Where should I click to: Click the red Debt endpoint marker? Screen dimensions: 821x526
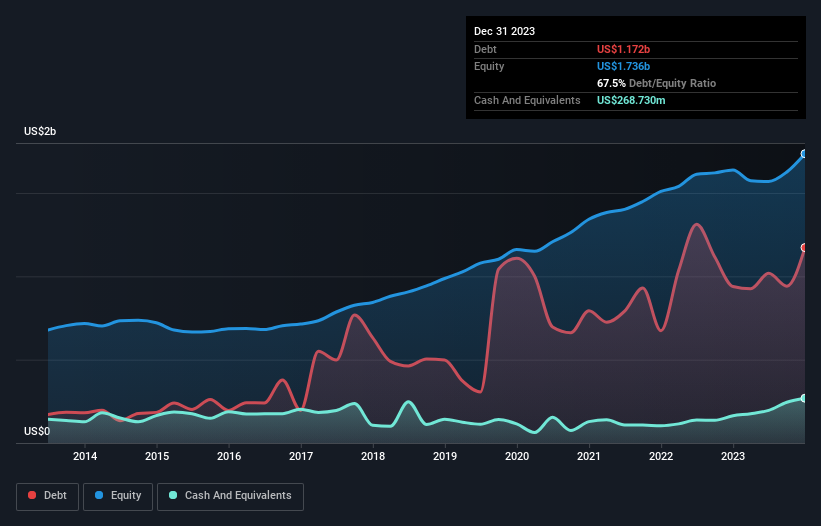pos(804,248)
